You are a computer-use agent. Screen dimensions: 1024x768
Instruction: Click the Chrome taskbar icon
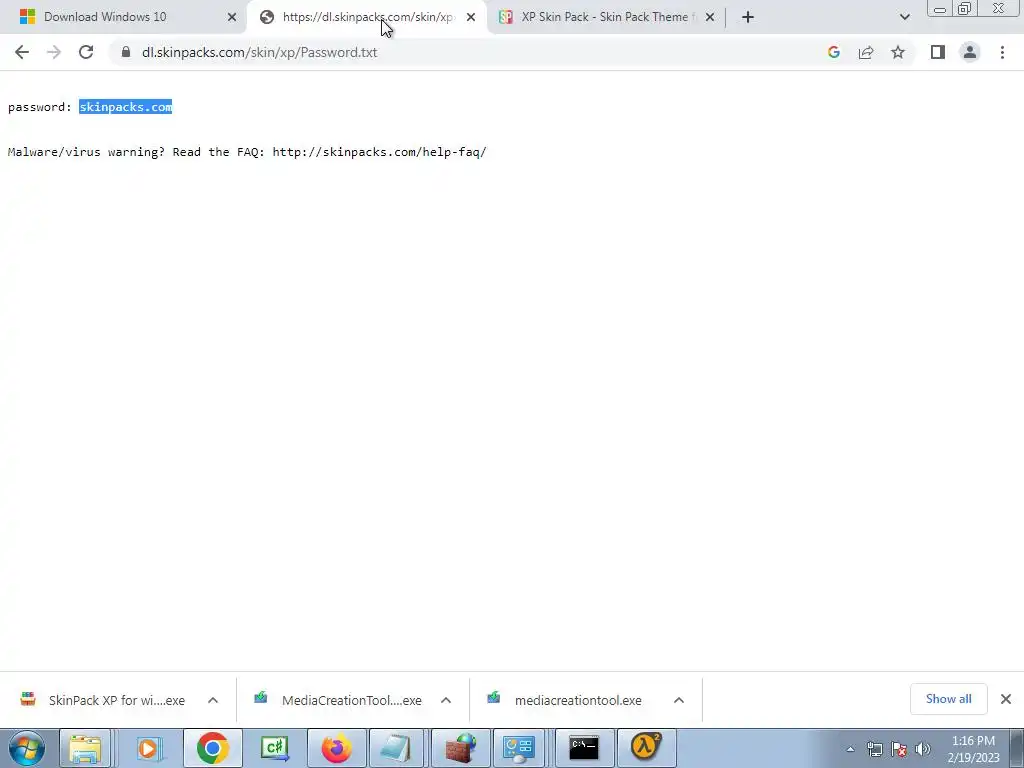(212, 748)
